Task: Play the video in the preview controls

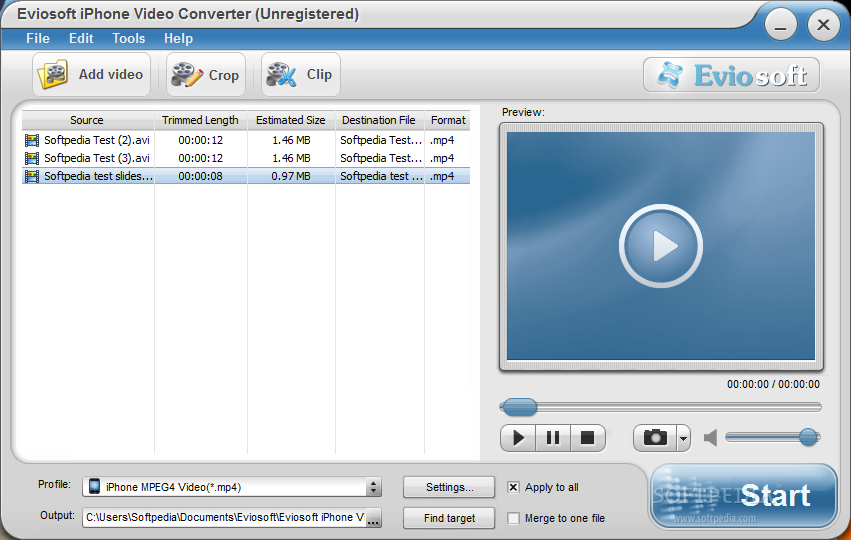Action: (x=518, y=437)
